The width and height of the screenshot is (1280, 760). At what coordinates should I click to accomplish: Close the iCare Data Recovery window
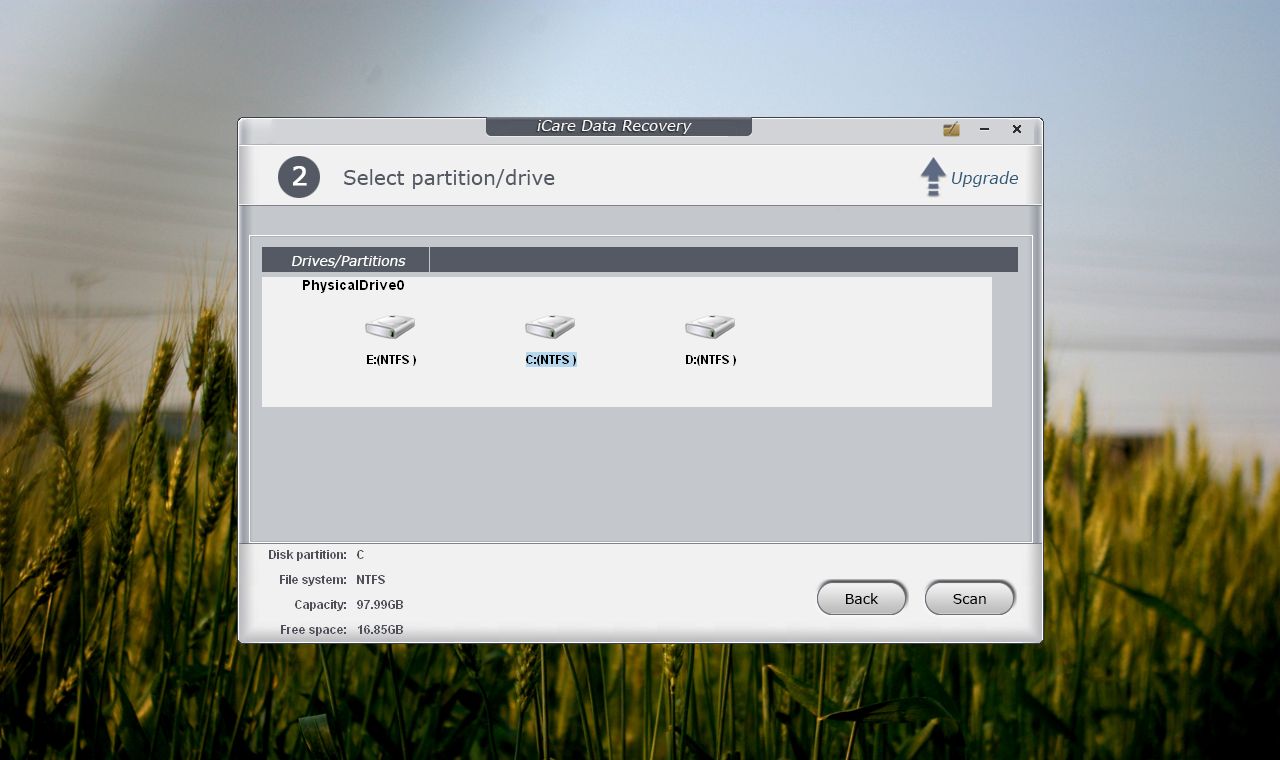1017,129
